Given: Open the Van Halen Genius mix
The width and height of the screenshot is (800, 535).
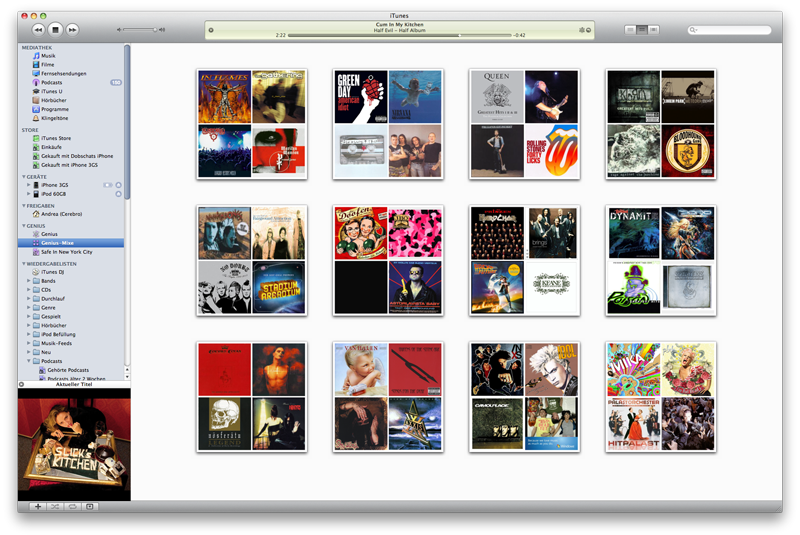Looking at the screenshot, I should coord(388,397).
